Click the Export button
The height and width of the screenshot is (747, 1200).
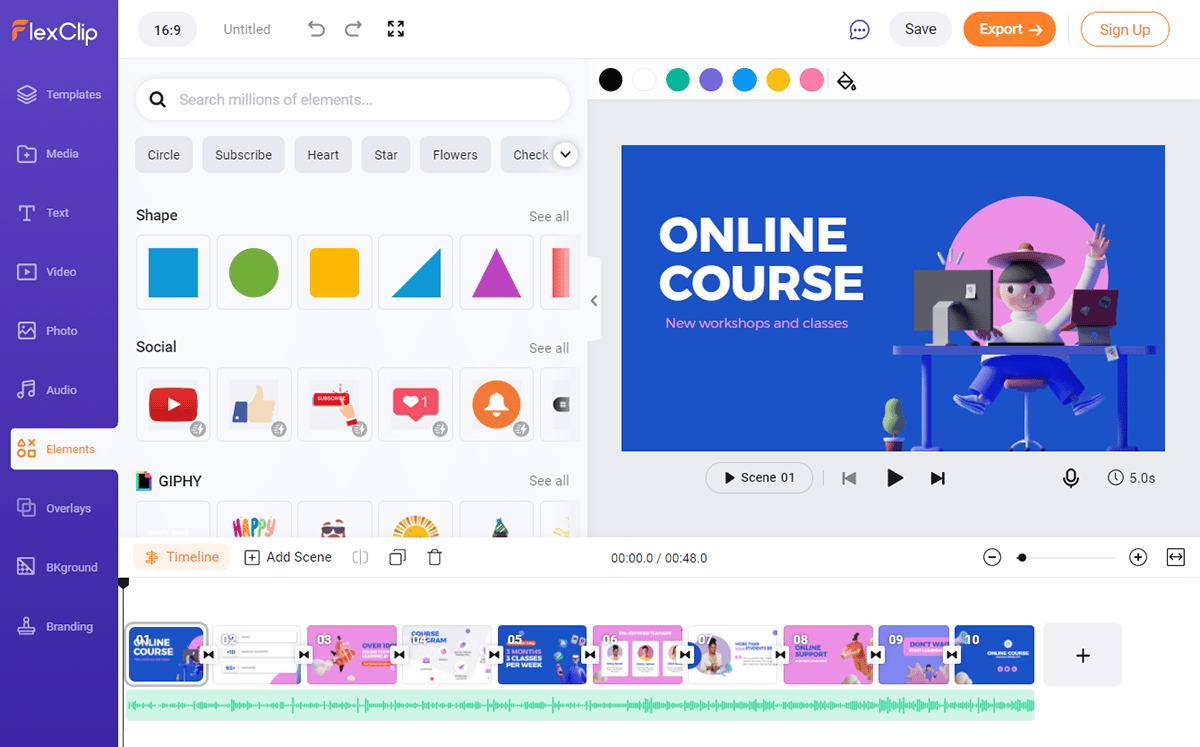[x=1009, y=29]
